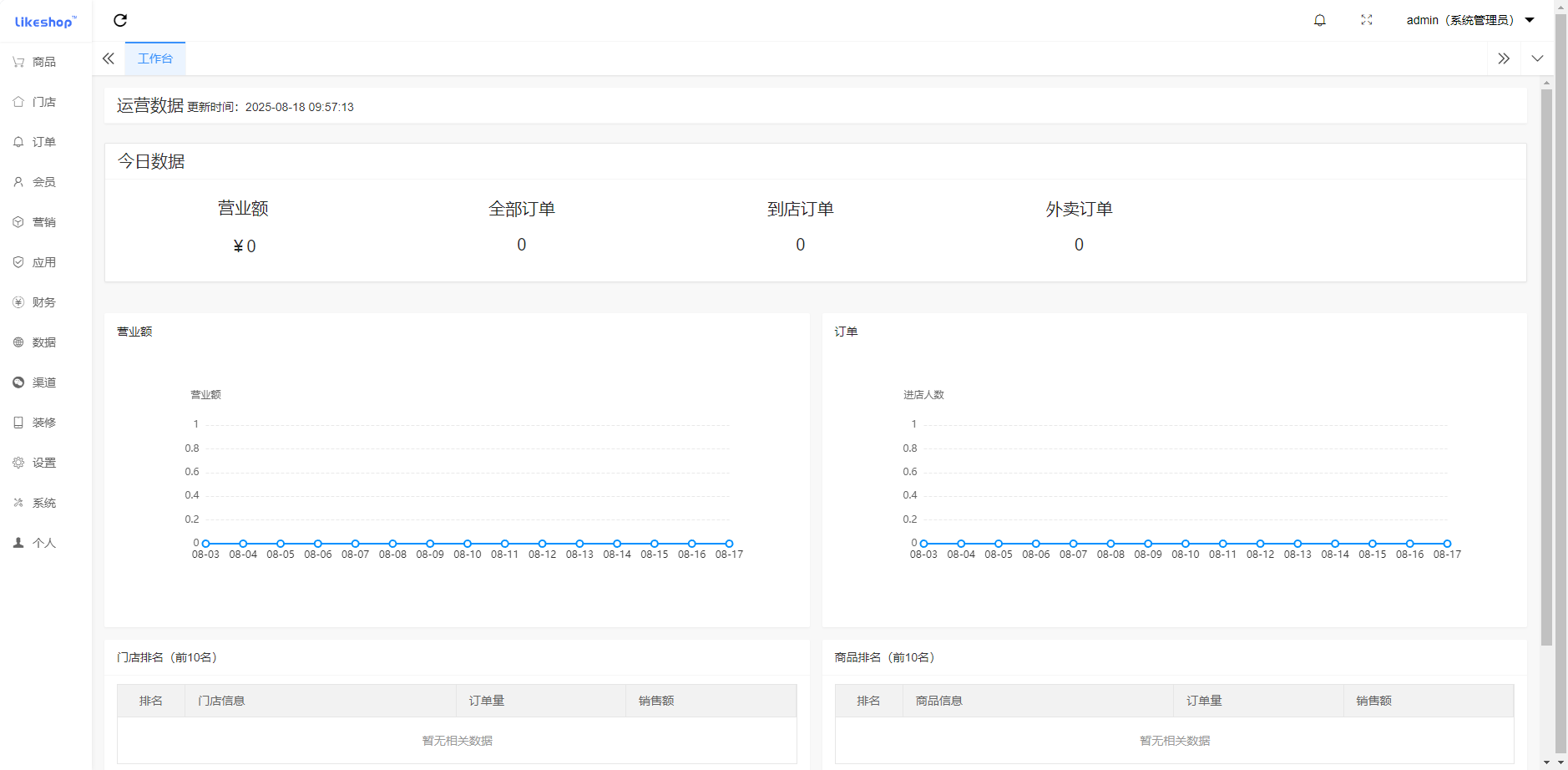Toggle fullscreen mode icon
The height and width of the screenshot is (770, 1568).
[x=1366, y=20]
